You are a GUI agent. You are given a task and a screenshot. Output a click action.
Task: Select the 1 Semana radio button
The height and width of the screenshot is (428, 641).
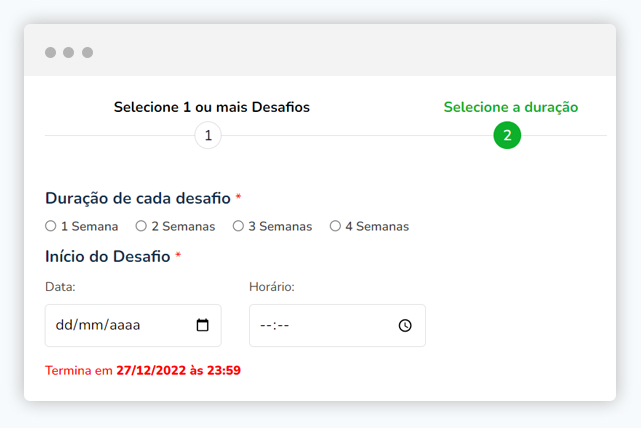[x=51, y=226]
